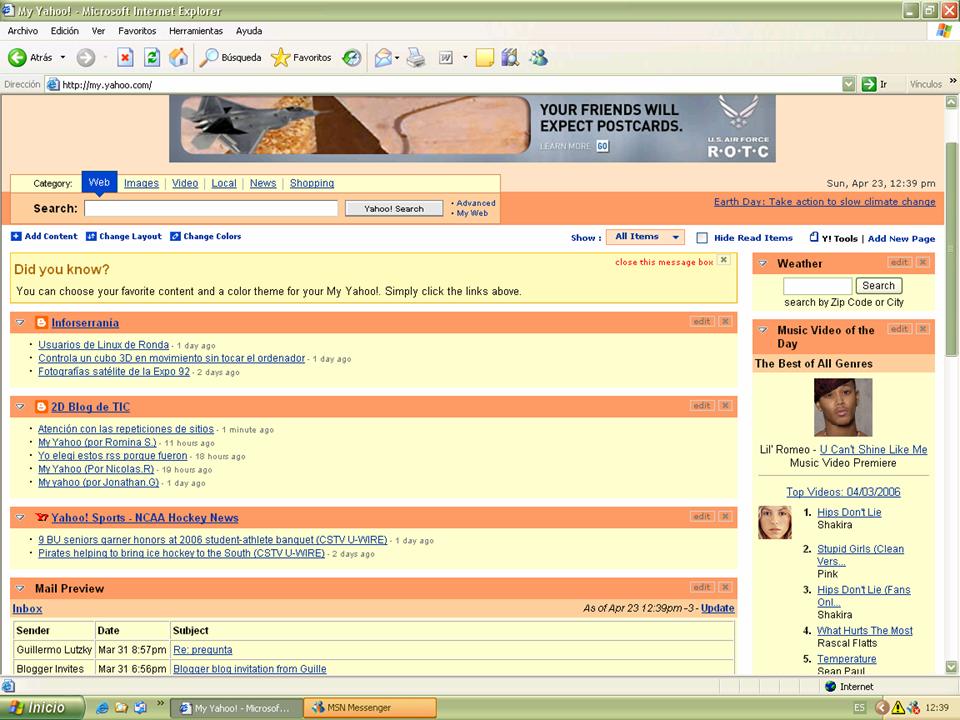The image size is (960, 720).
Task: Remove the 2D Blog de TIC module
Action: (725, 405)
